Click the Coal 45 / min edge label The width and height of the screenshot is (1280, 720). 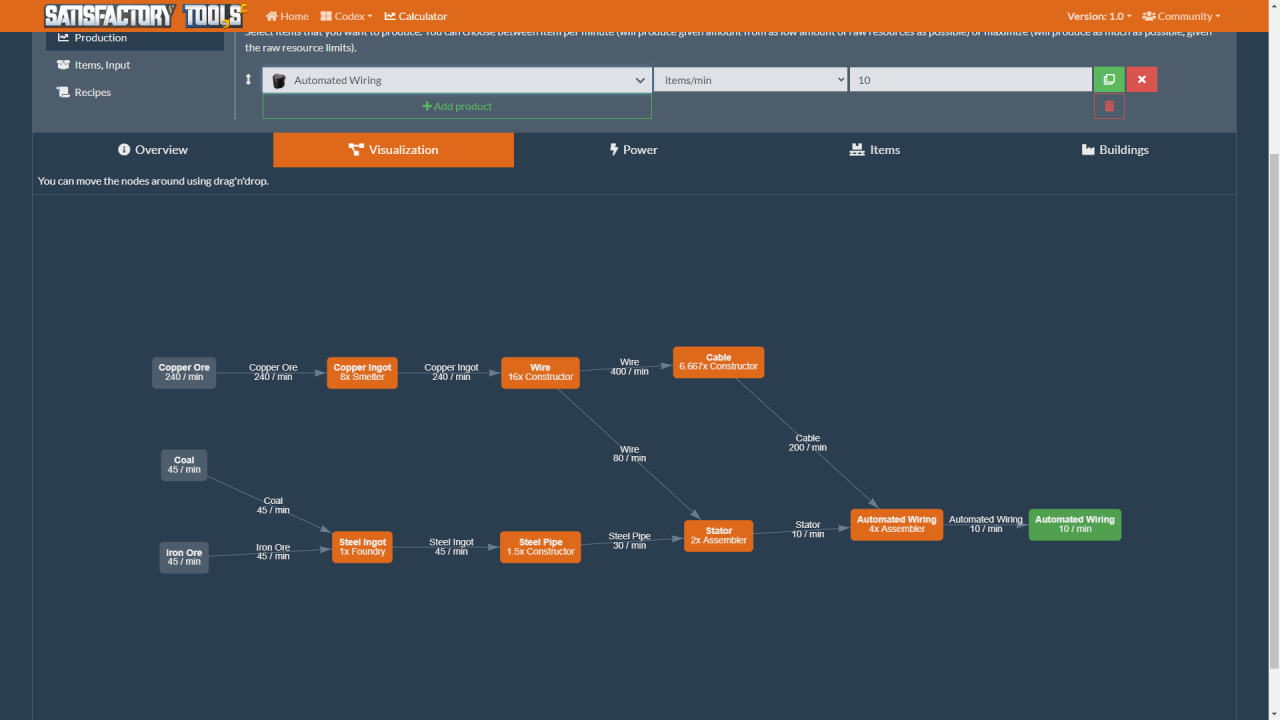tap(273, 505)
